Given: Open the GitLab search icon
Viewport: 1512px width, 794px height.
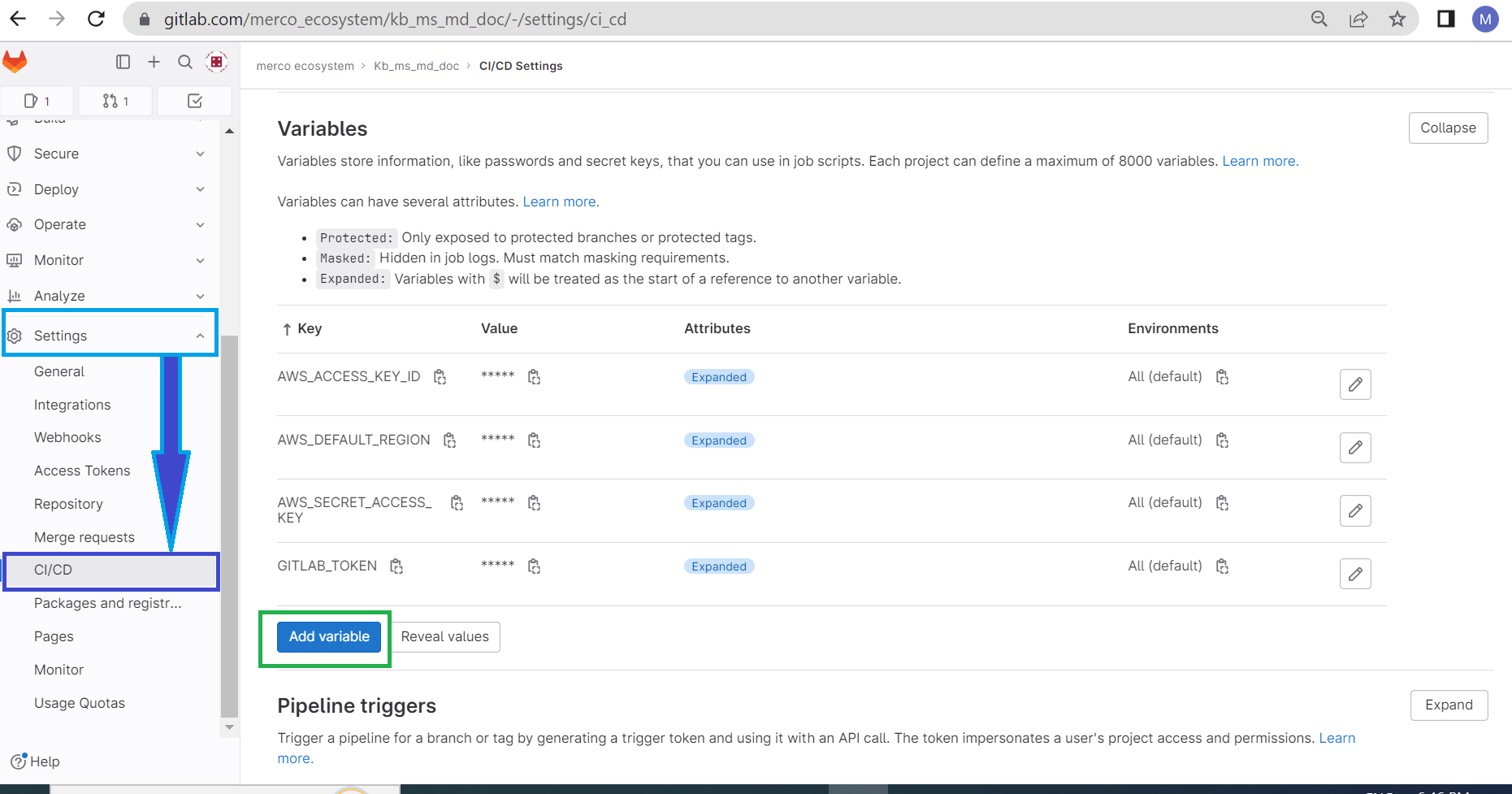Looking at the screenshot, I should (185, 62).
